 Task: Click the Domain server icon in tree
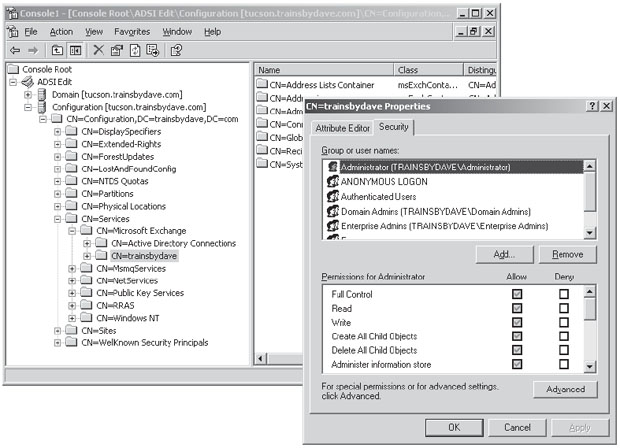click(42, 95)
